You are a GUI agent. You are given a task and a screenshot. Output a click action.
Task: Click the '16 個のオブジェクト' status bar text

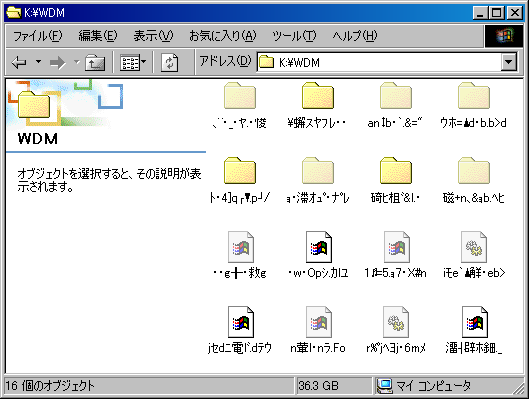(x=50, y=386)
